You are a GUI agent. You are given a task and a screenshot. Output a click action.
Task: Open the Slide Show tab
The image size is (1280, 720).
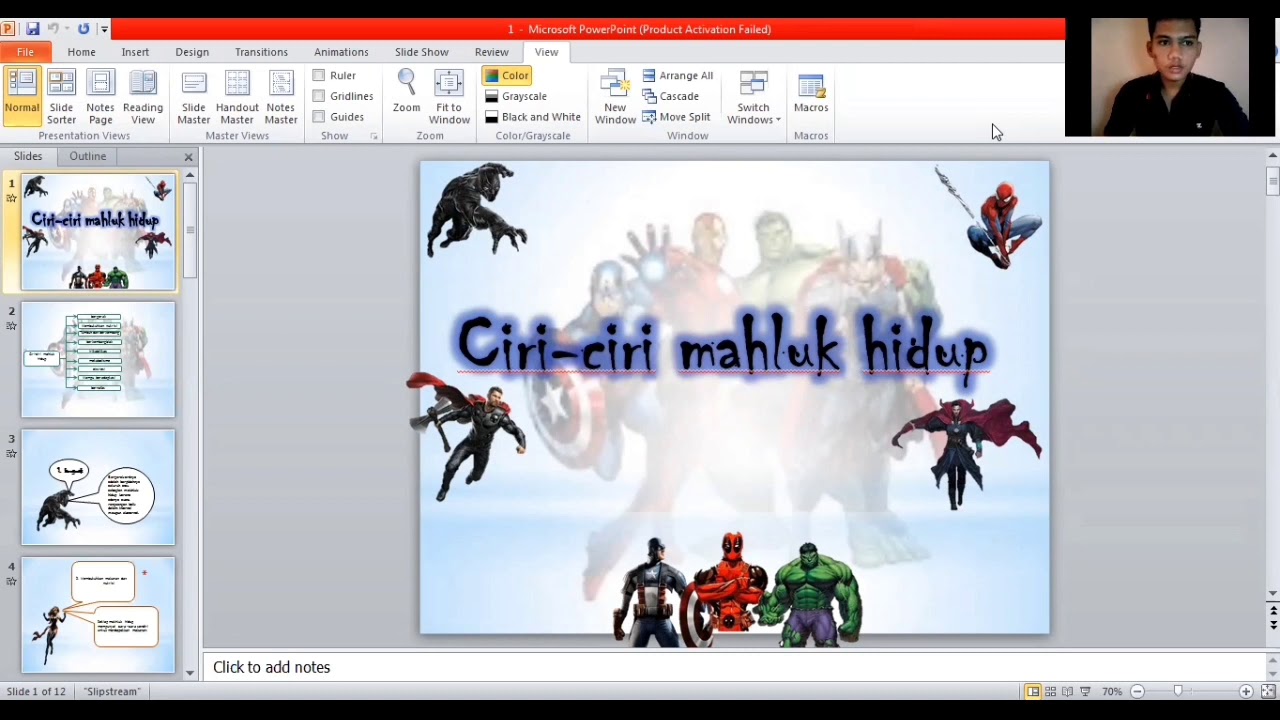[421, 52]
